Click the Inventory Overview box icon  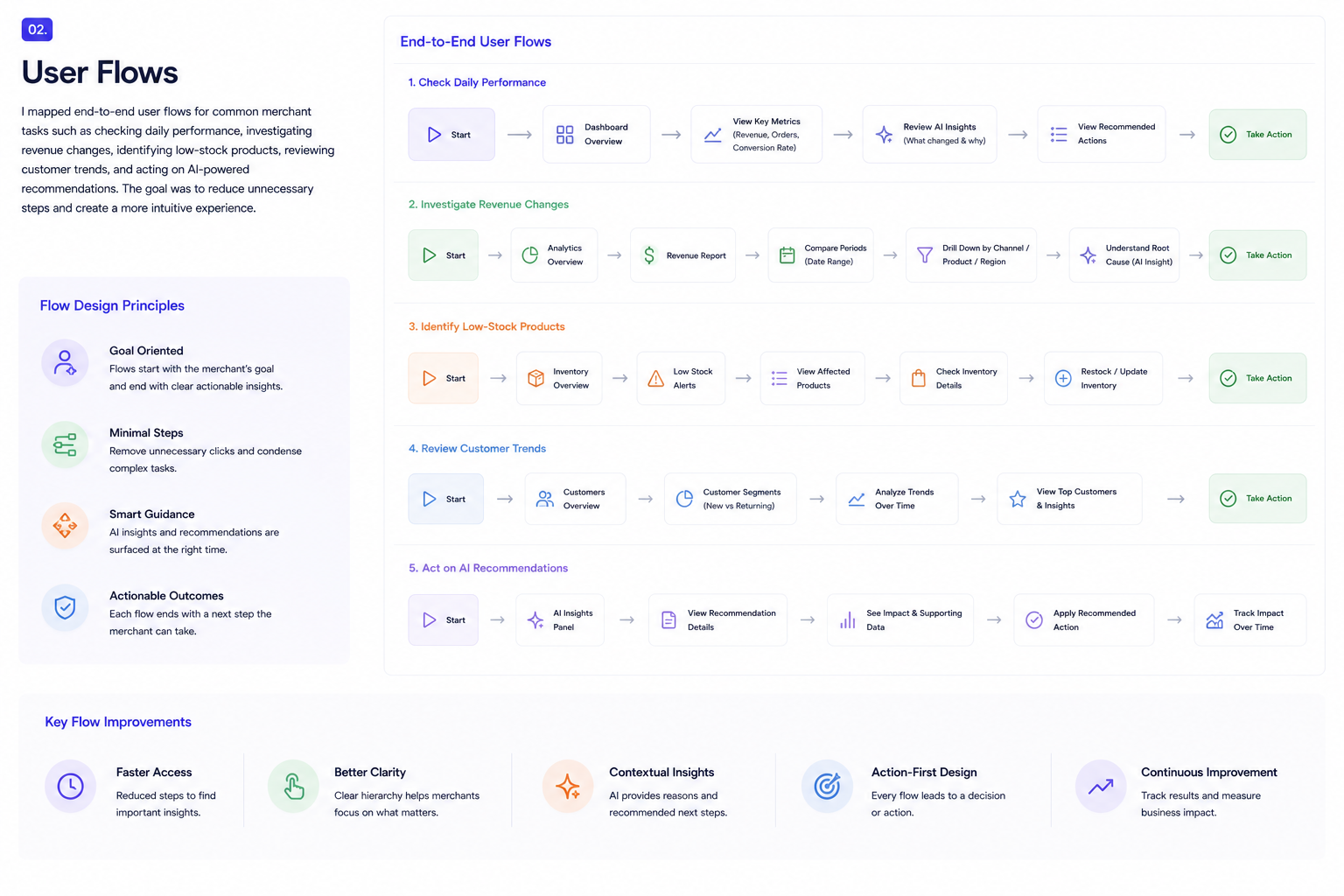[536, 378]
